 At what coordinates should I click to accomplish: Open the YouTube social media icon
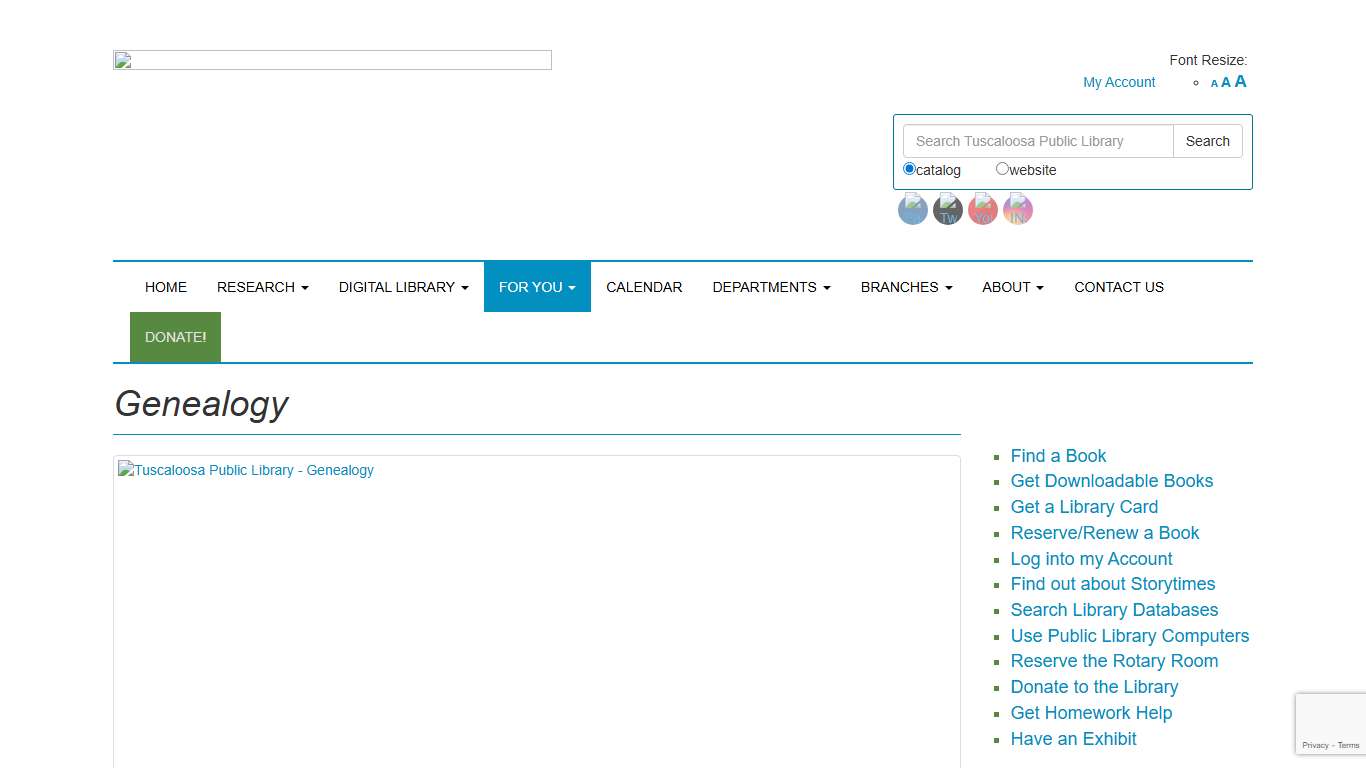pyautogui.click(x=982, y=209)
